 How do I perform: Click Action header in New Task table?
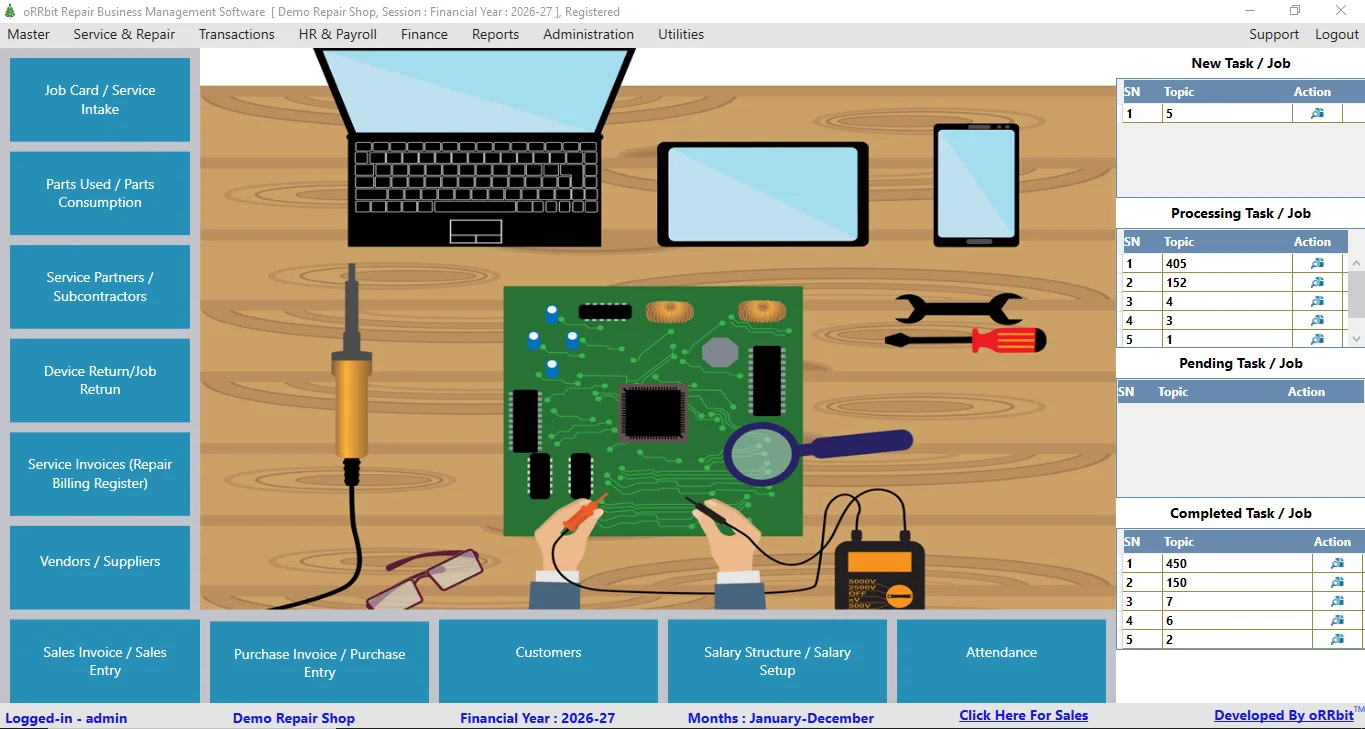[x=1312, y=91]
